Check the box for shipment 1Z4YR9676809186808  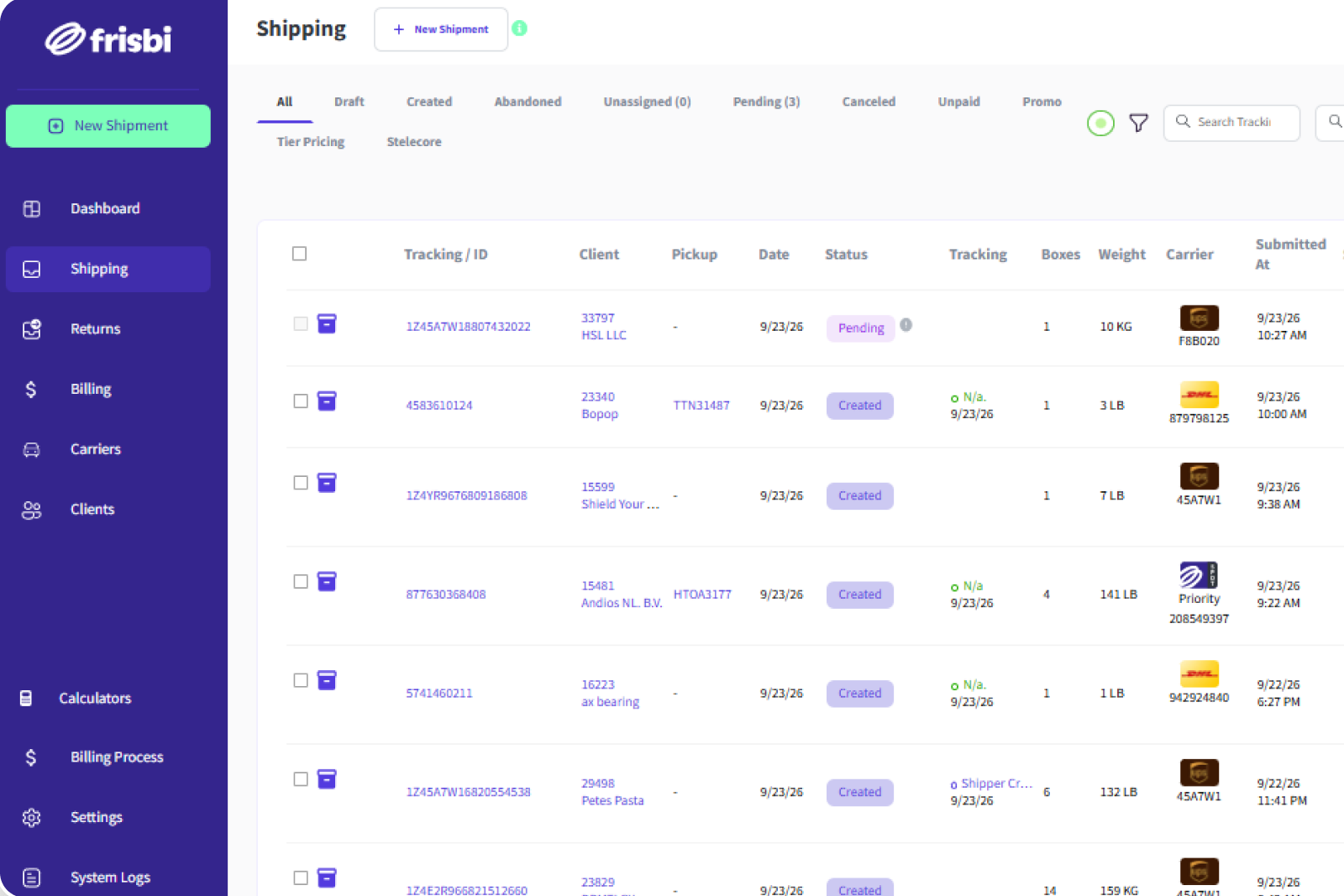point(301,483)
